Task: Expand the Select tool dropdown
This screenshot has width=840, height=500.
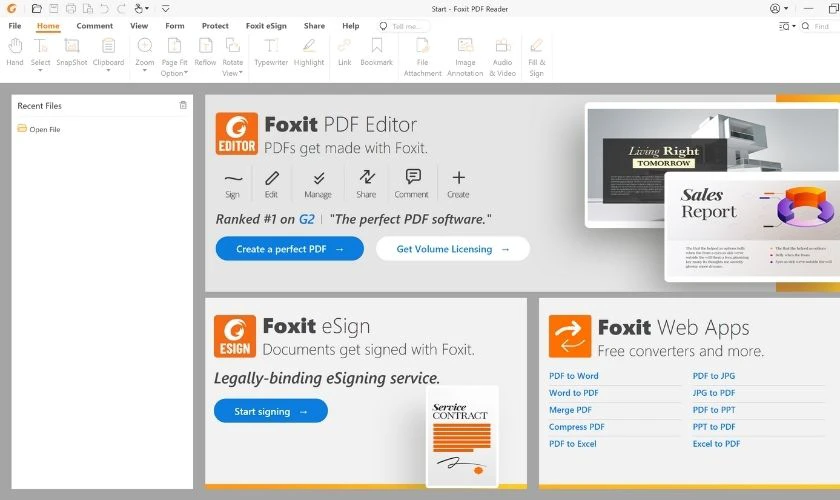Action: (41, 62)
